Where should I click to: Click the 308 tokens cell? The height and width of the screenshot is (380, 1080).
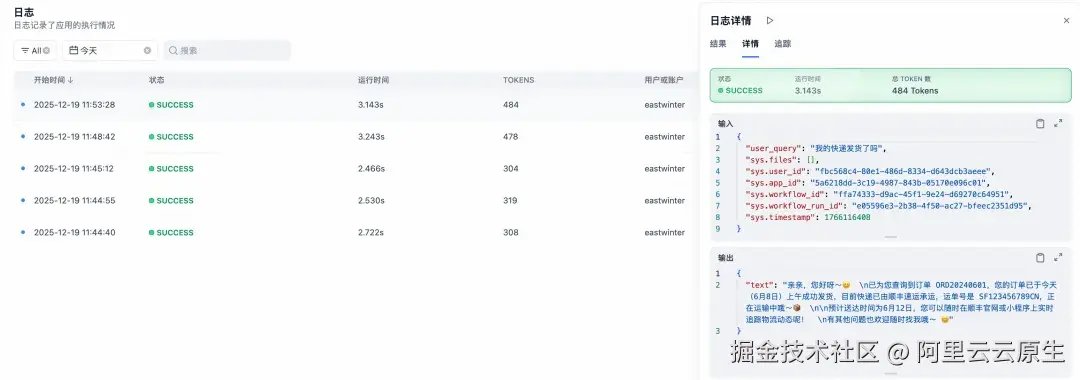(510, 233)
